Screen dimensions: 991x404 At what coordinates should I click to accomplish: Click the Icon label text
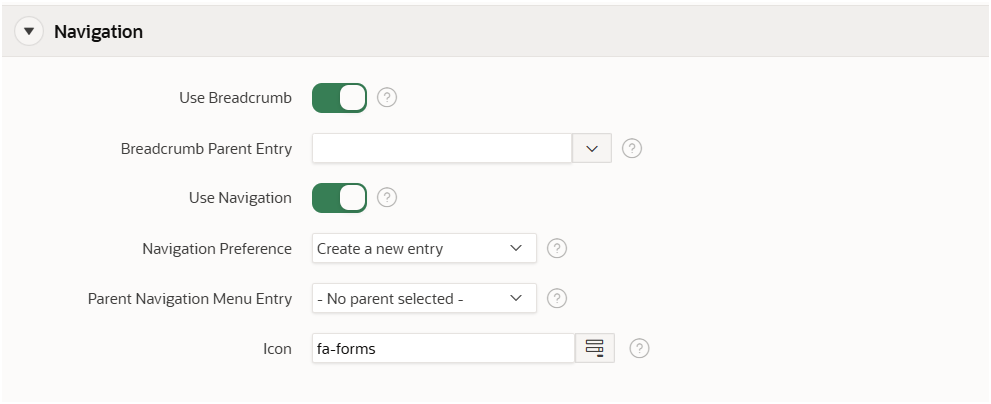pos(277,348)
